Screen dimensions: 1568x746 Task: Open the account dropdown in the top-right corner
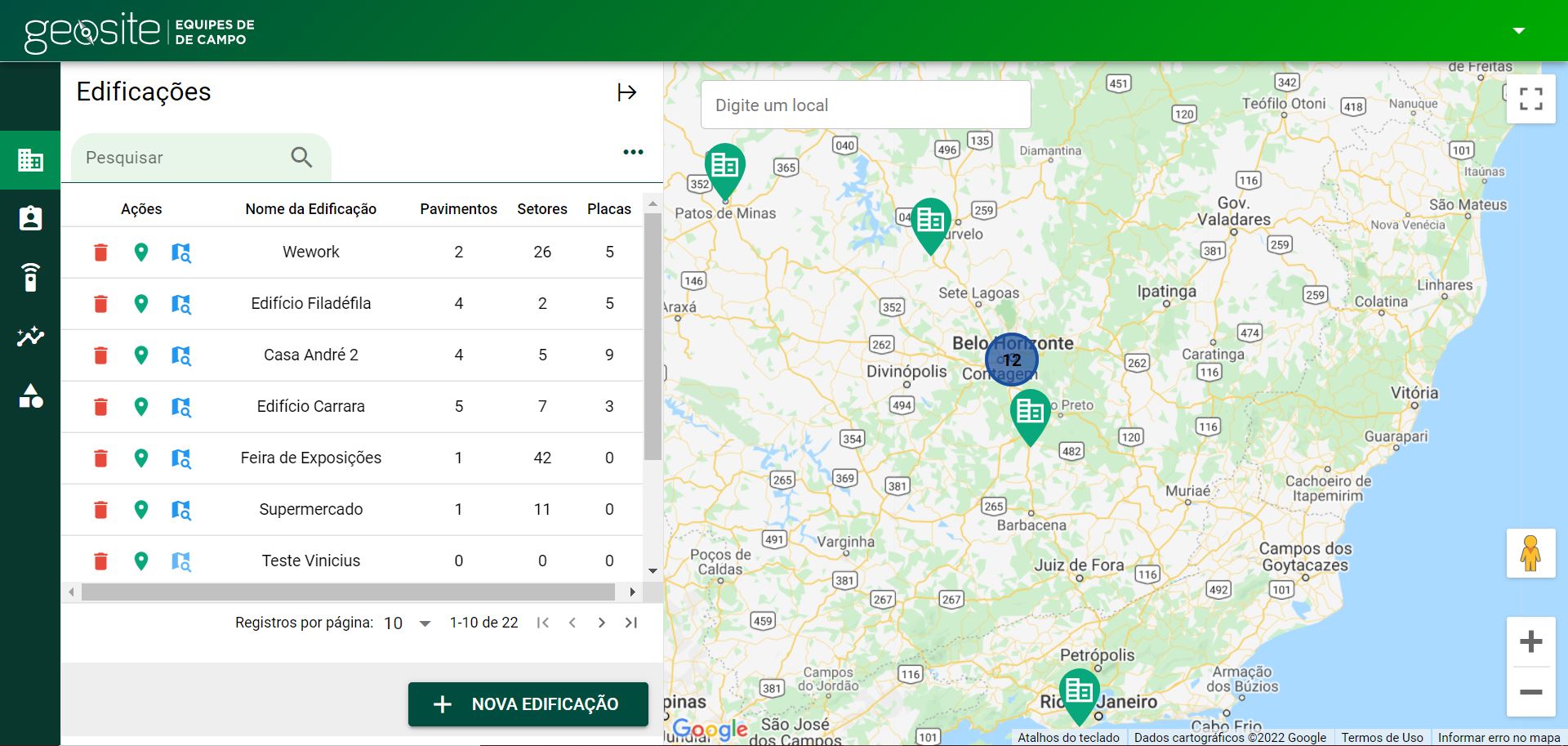coord(1519,30)
